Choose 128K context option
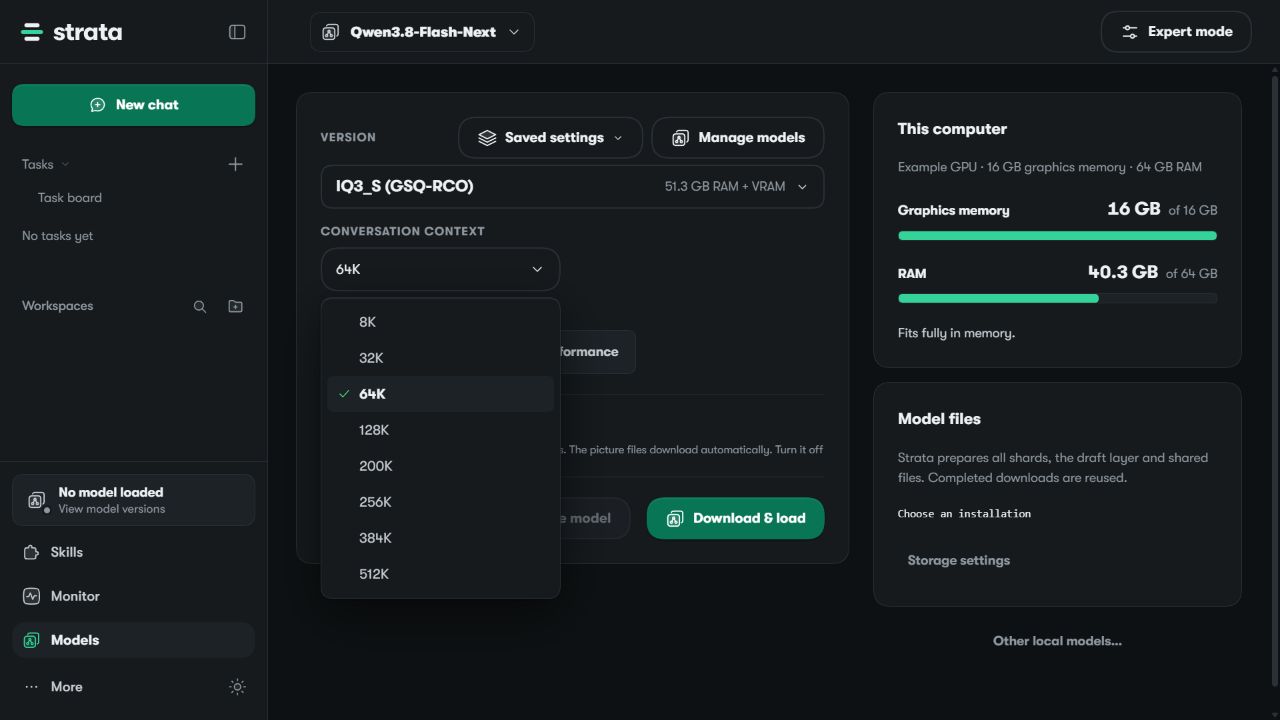Screen dimensions: 1280x720 point(440,430)
